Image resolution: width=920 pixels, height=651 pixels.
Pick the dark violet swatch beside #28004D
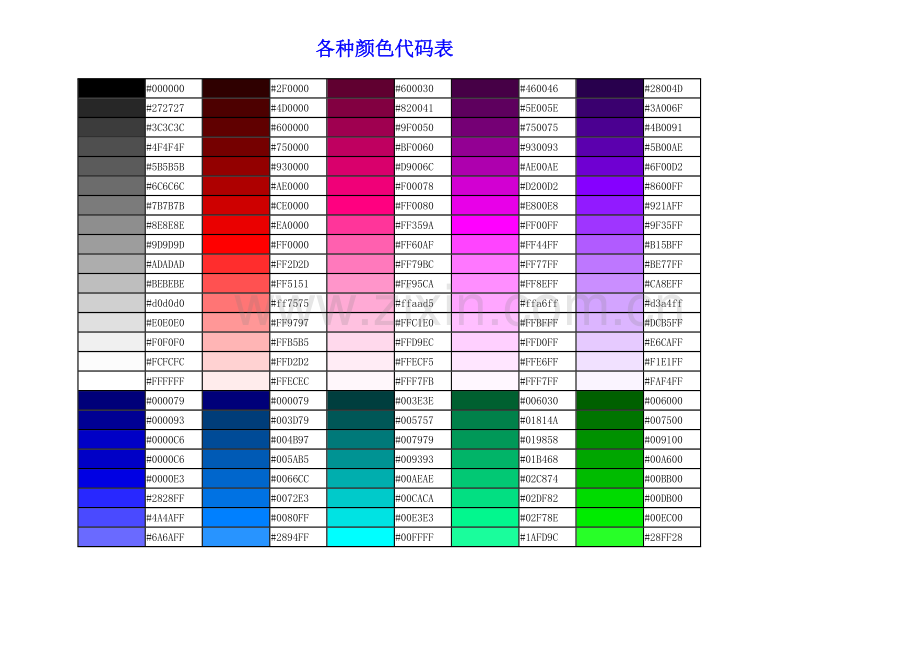pyautogui.click(x=610, y=88)
